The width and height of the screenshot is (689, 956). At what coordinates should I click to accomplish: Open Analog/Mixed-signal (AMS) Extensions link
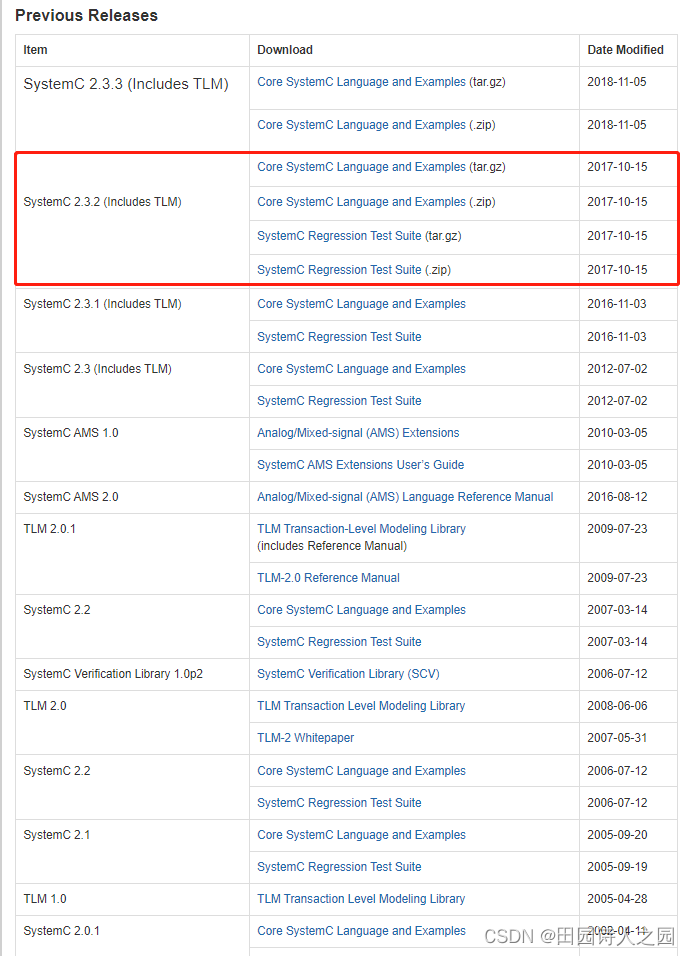click(358, 433)
